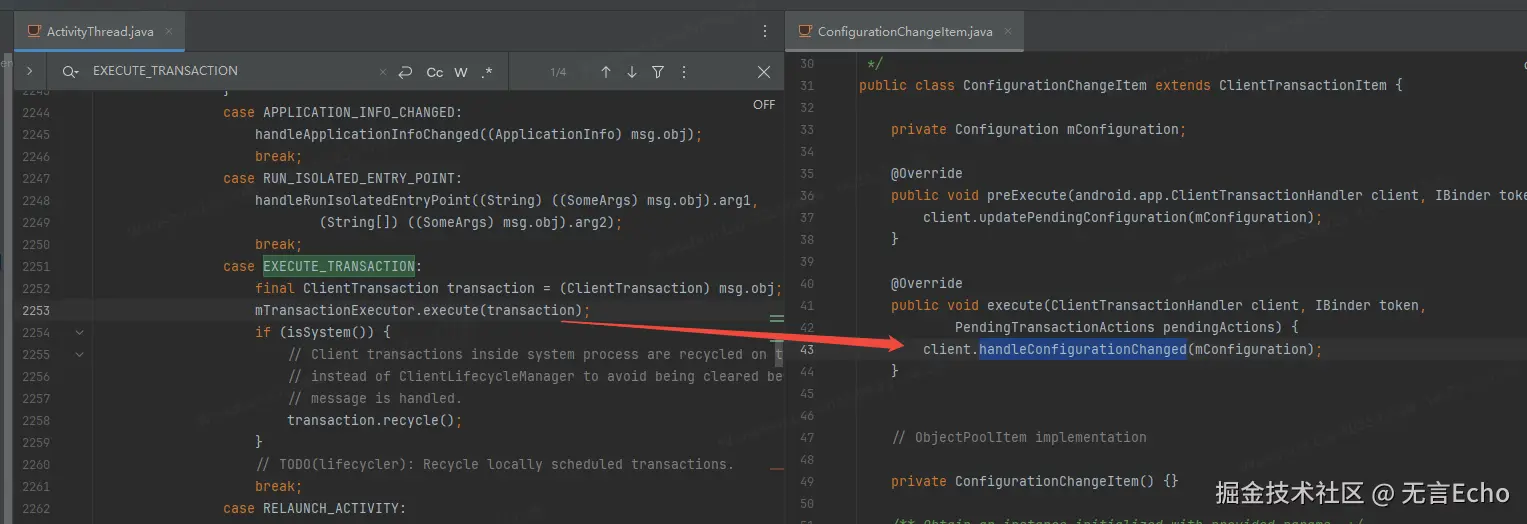Close the find bar
The width and height of the screenshot is (1527, 524).
coord(764,72)
